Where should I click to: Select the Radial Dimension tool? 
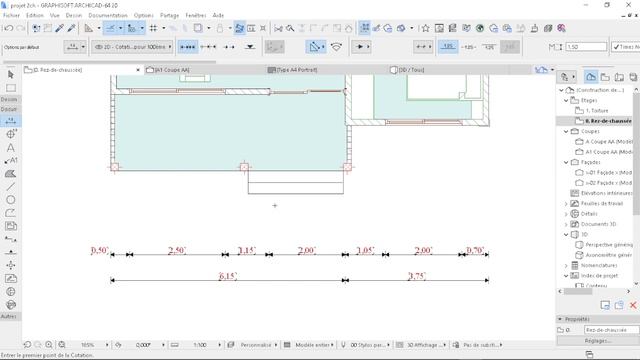pyautogui.click(x=11, y=134)
